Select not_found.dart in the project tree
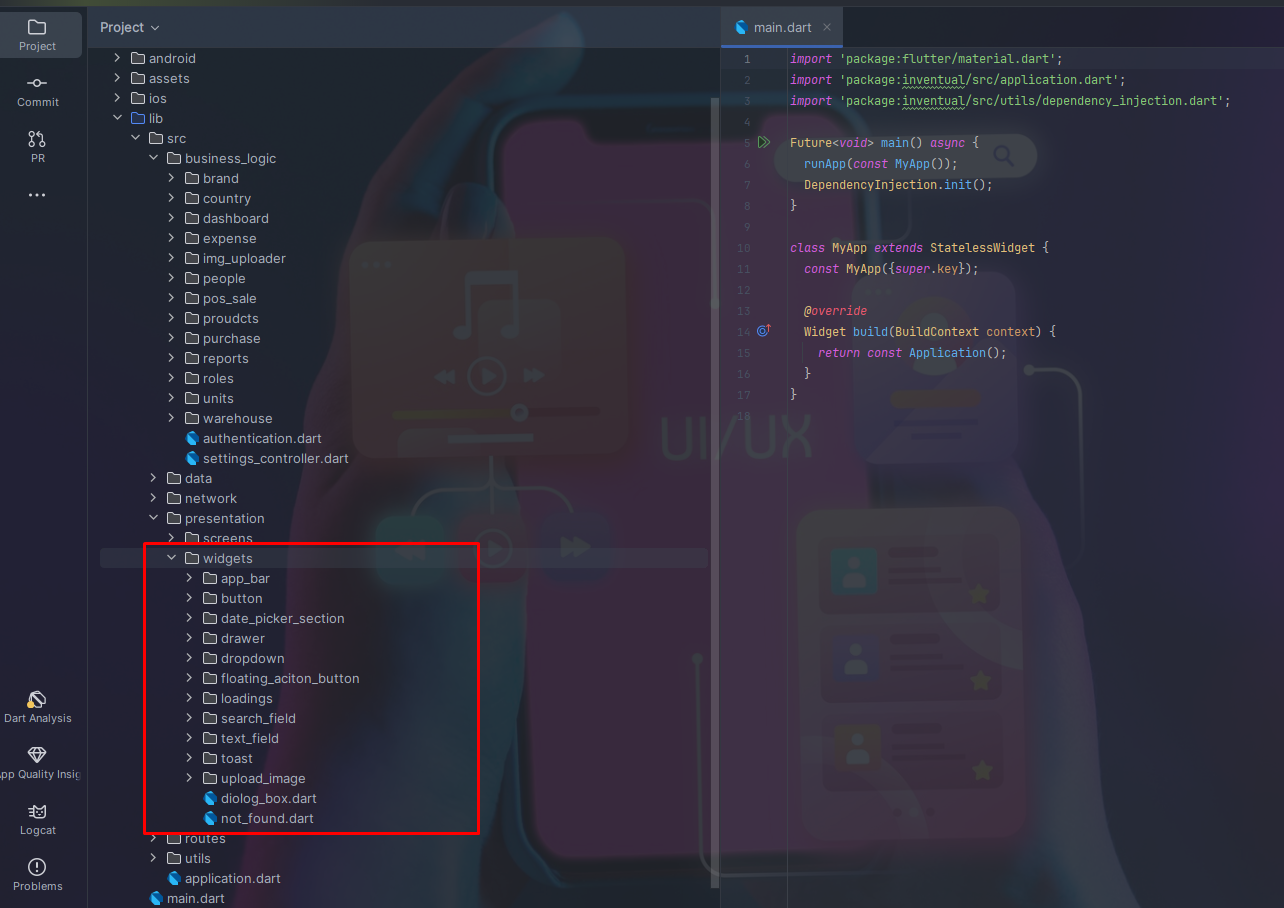This screenshot has height=908, width=1284. click(x=267, y=818)
